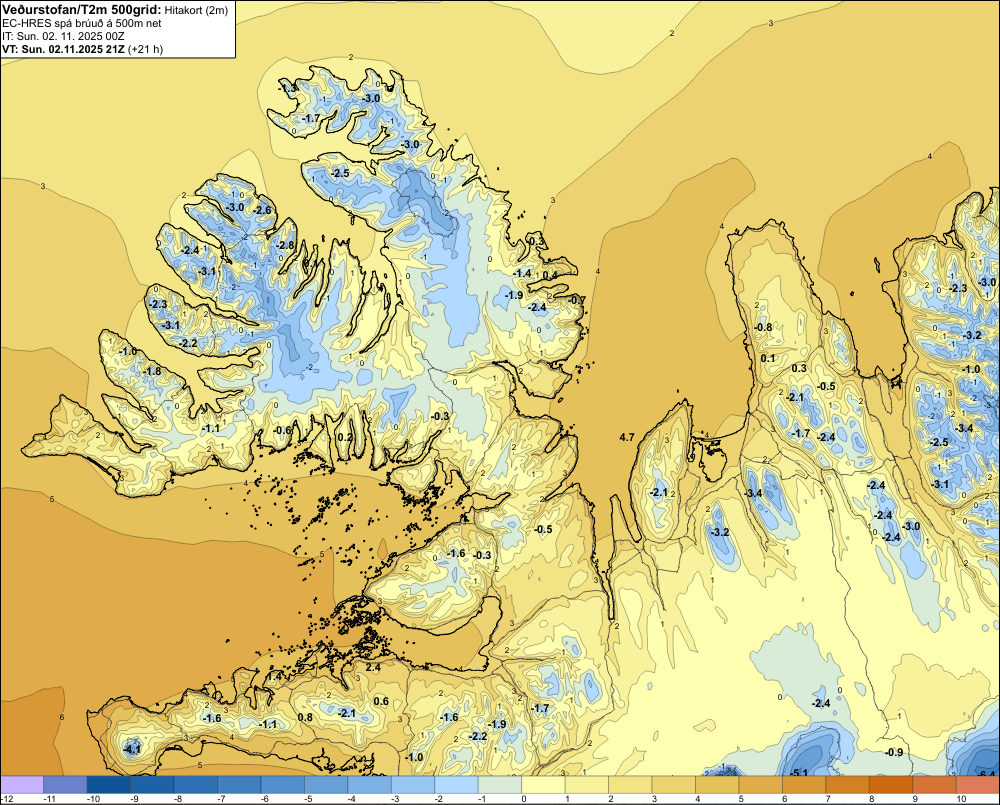Click the lavender legend swatch between -12 and -11
Image resolution: width=1000 pixels, height=805 pixels.
(22, 784)
